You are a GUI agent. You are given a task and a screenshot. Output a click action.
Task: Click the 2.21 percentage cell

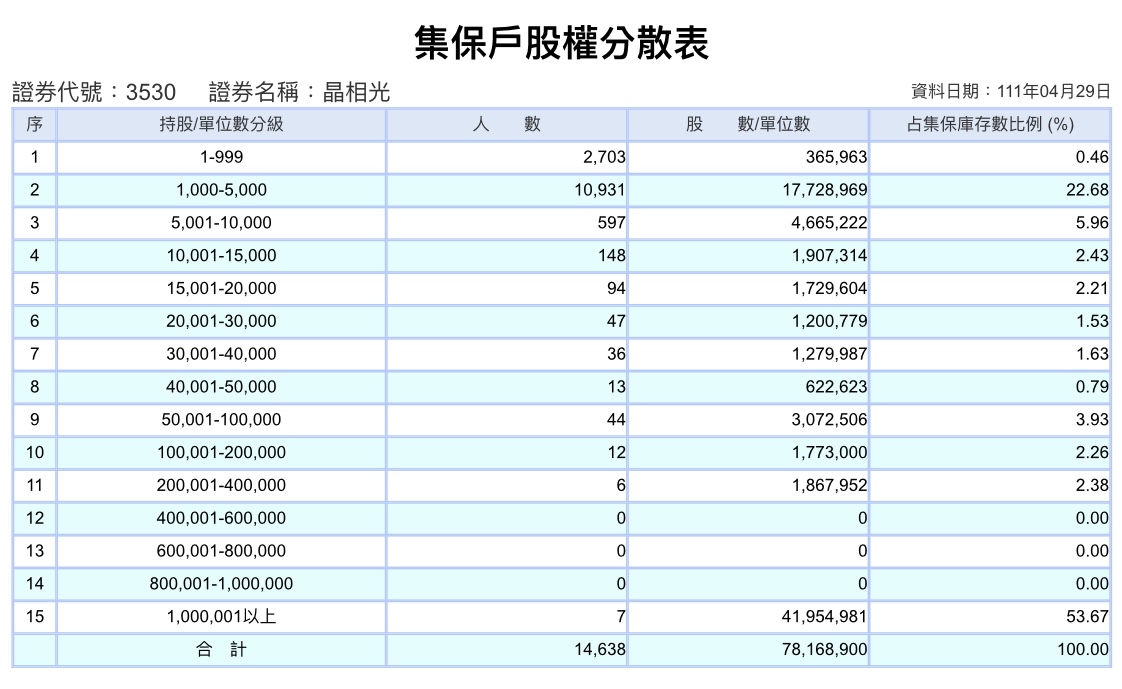click(990, 289)
